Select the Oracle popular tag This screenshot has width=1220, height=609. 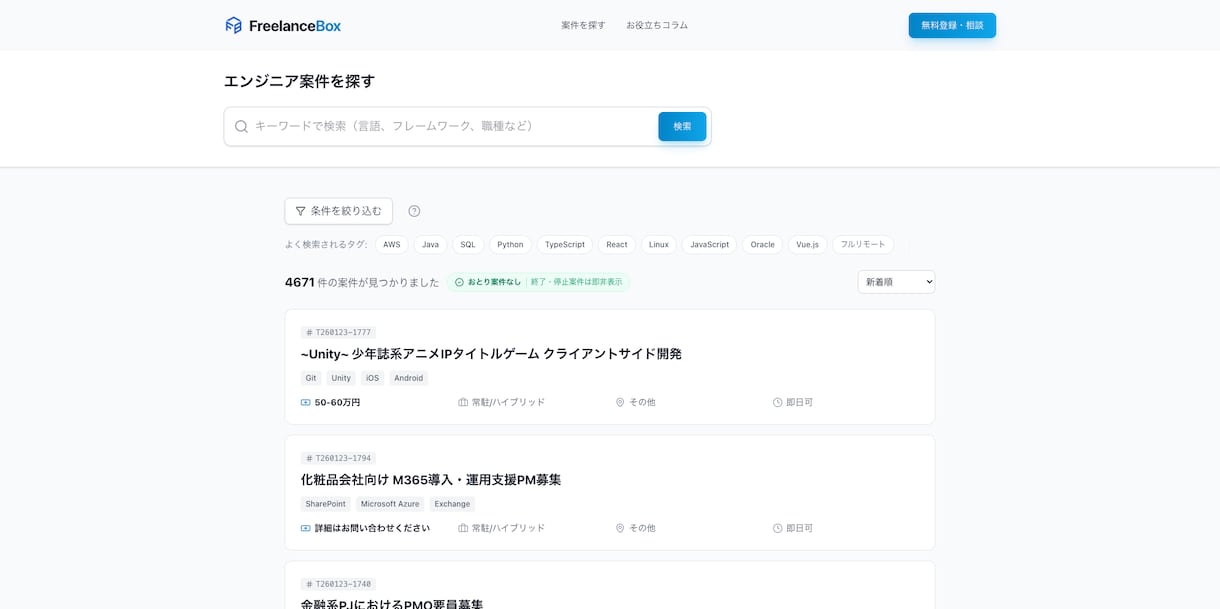click(763, 245)
